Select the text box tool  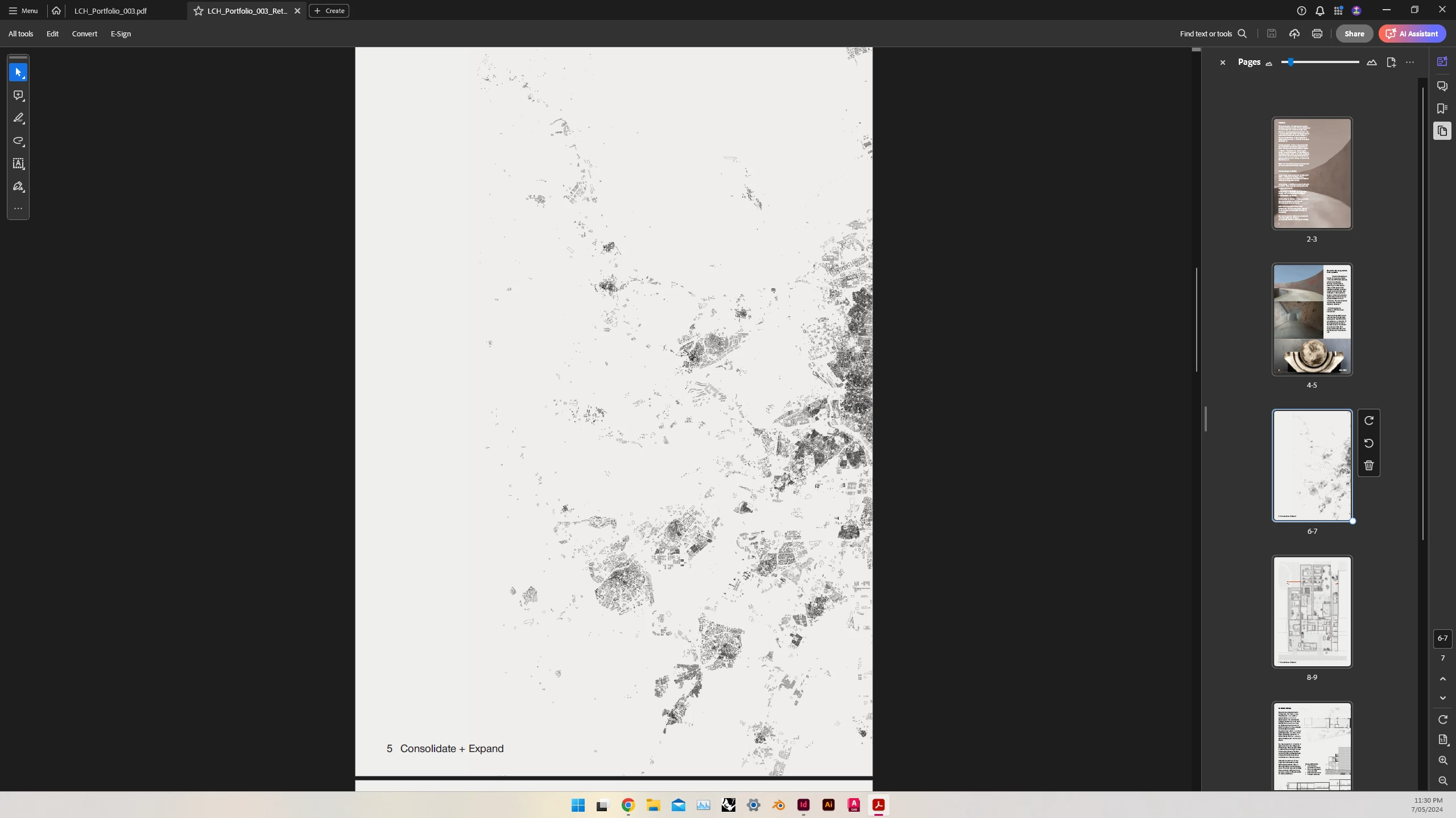pyautogui.click(x=18, y=164)
